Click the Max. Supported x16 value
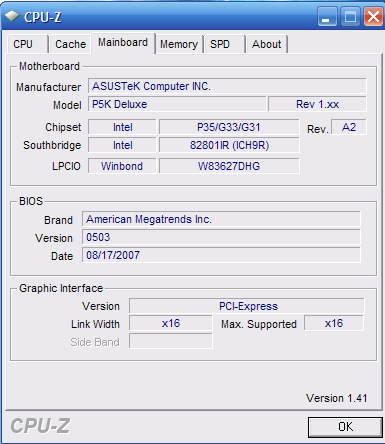 (334, 323)
